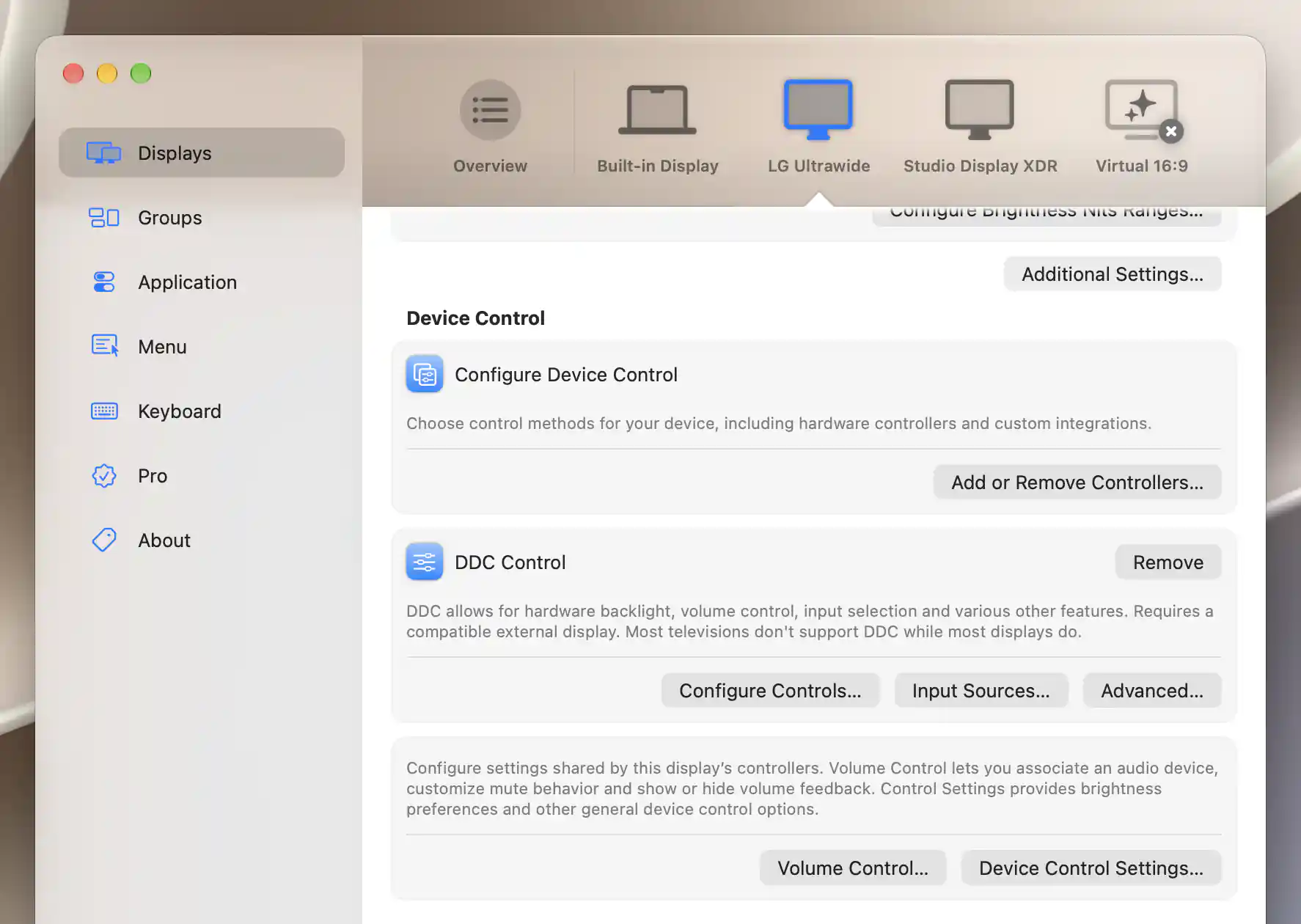The height and width of the screenshot is (924, 1301).
Task: Select the Studio Display XDR monitor icon
Action: coord(980,110)
